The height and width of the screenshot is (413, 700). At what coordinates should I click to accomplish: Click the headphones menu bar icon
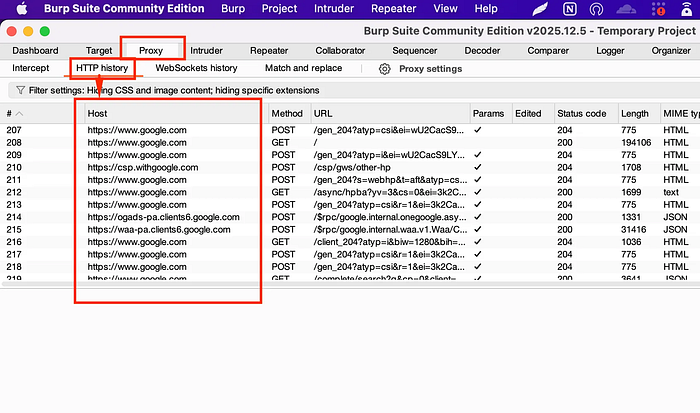tap(596, 9)
